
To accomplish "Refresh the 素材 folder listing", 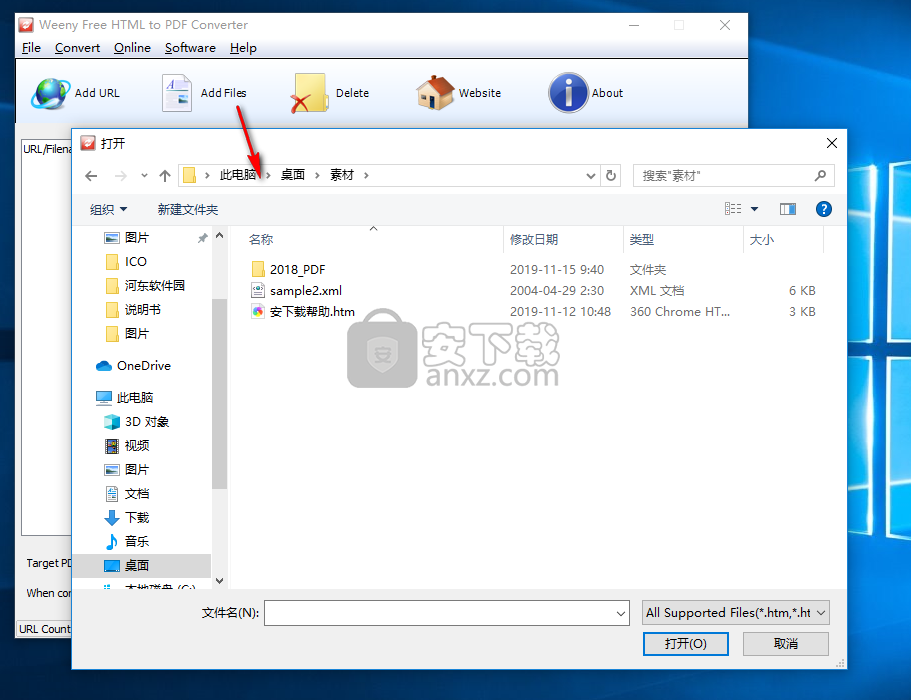I will [611, 175].
